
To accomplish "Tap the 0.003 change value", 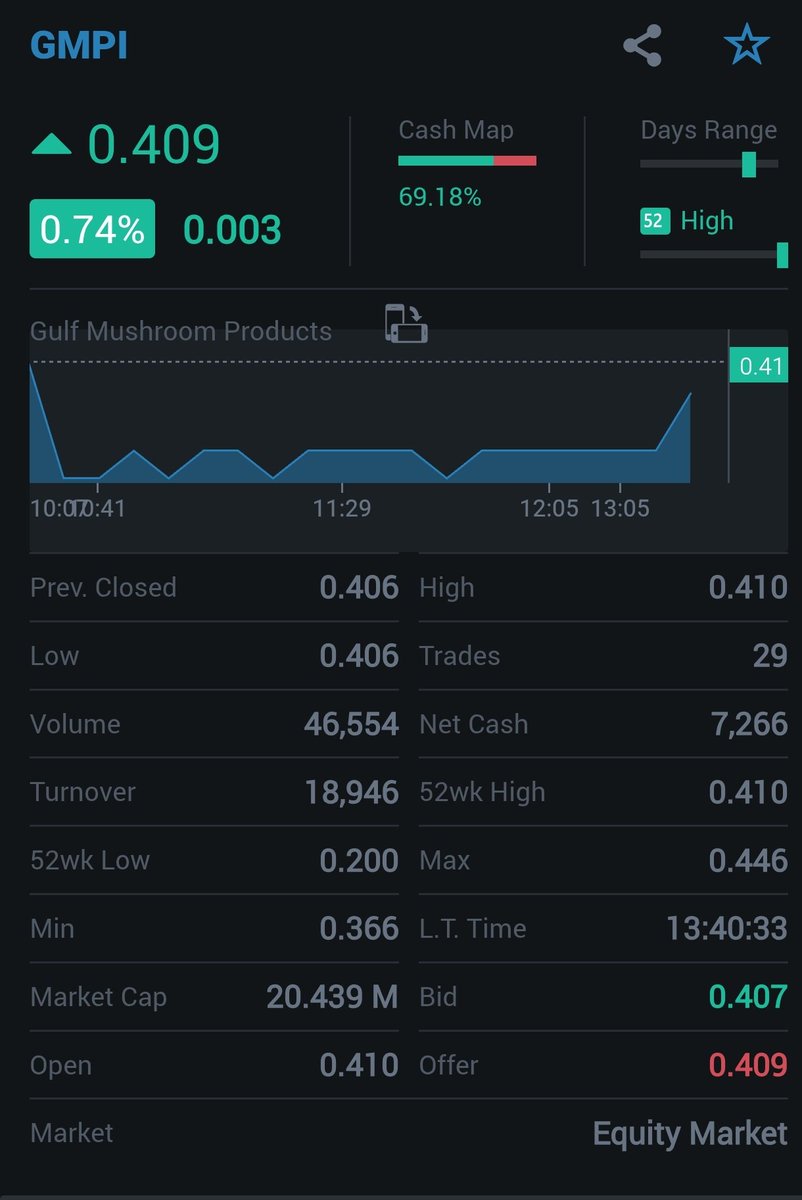I will (232, 231).
